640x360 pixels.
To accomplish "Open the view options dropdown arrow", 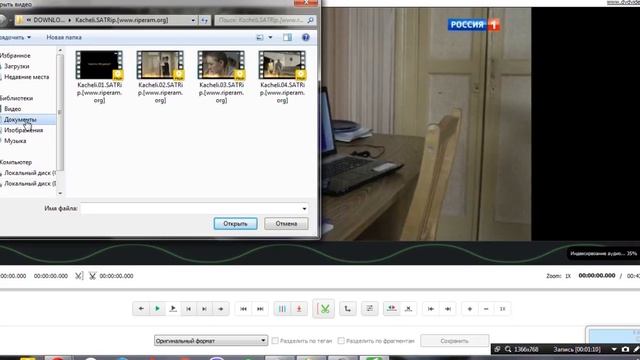I will [270, 37].
